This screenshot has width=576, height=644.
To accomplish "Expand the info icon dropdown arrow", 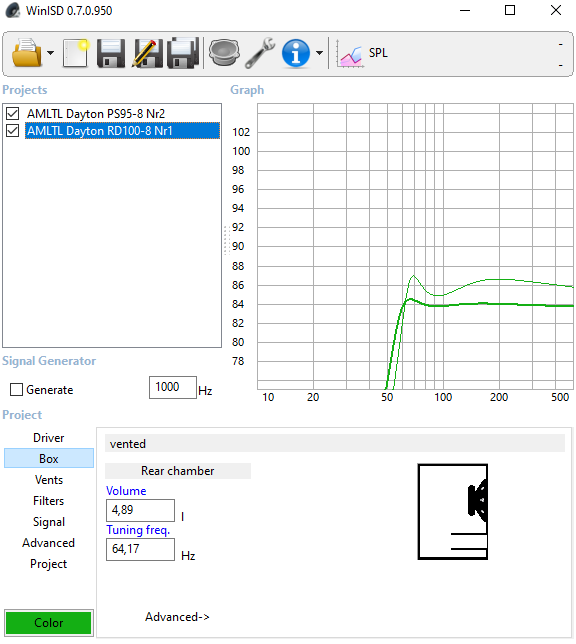I will click(319, 53).
